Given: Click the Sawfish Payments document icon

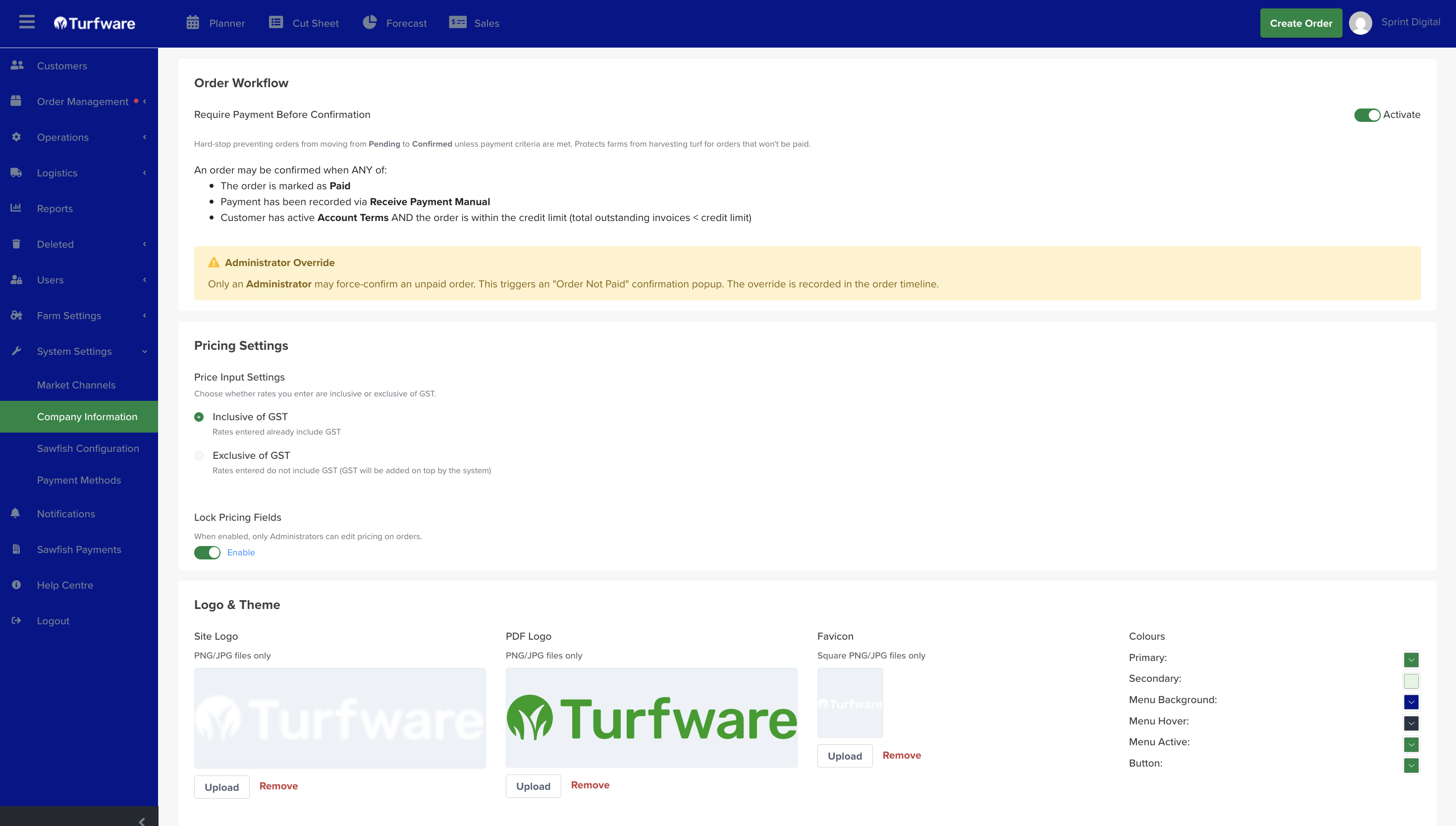Looking at the screenshot, I should coord(16,549).
